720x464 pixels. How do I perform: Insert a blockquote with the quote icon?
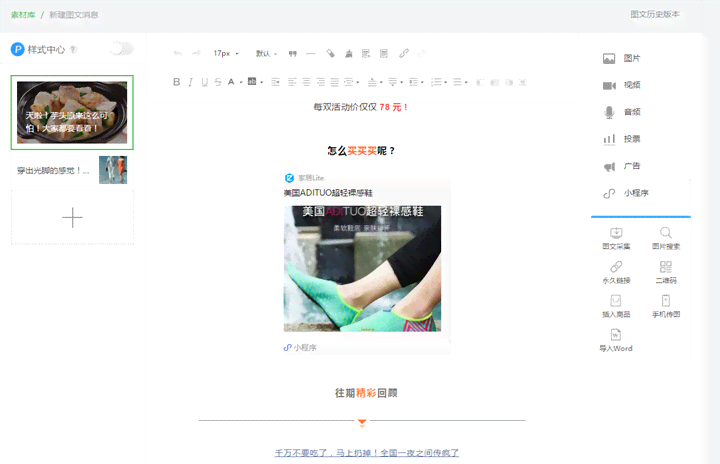click(x=292, y=54)
